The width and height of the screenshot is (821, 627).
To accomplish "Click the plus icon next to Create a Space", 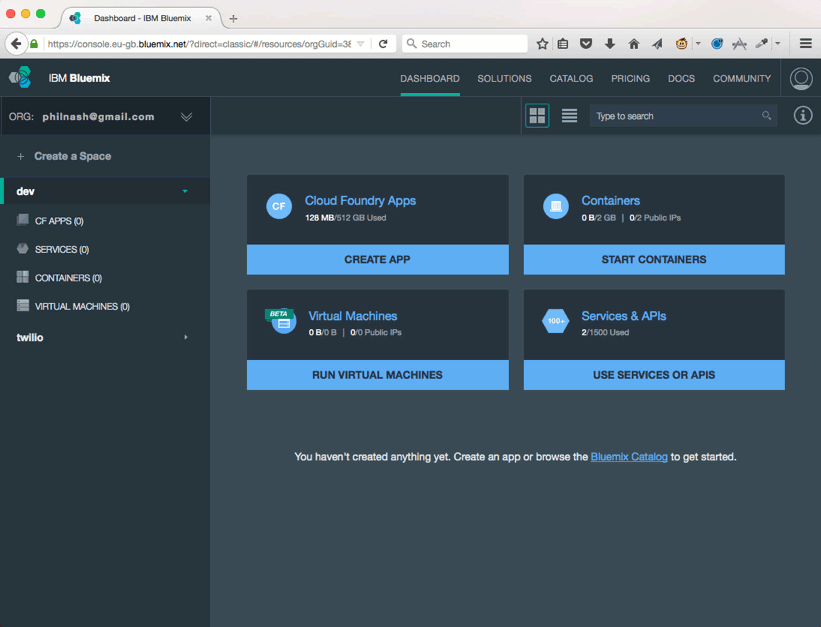I will click(20, 156).
